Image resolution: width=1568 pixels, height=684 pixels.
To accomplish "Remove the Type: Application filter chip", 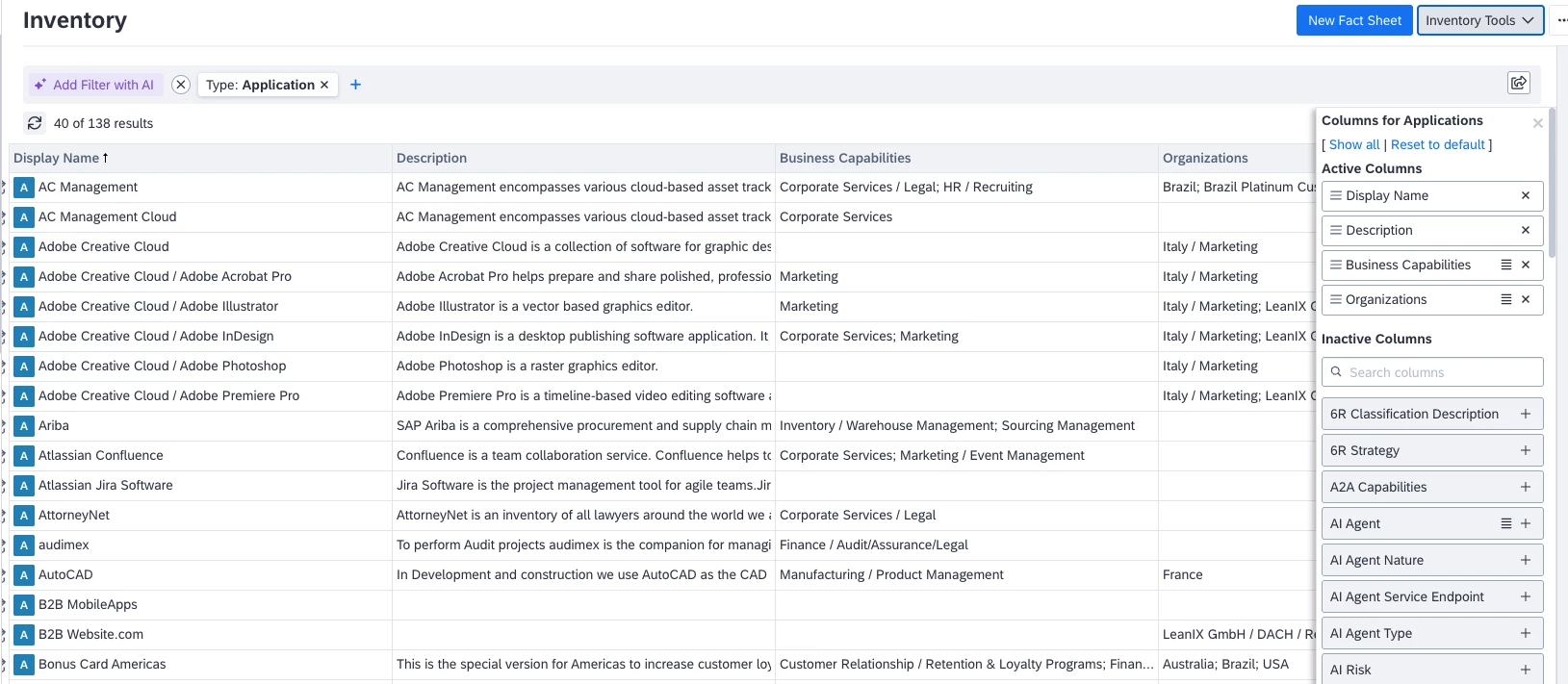I will click(x=324, y=85).
